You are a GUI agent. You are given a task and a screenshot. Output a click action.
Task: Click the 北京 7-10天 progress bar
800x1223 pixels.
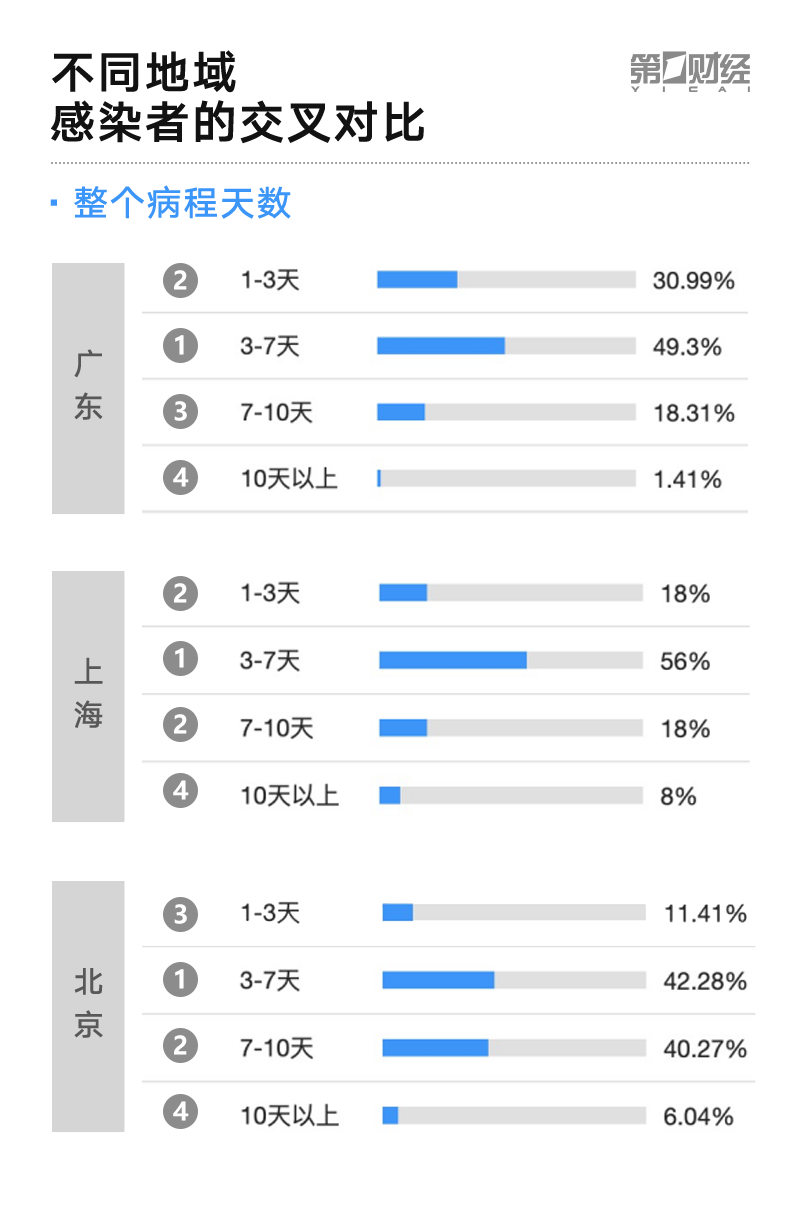[x=514, y=1047]
